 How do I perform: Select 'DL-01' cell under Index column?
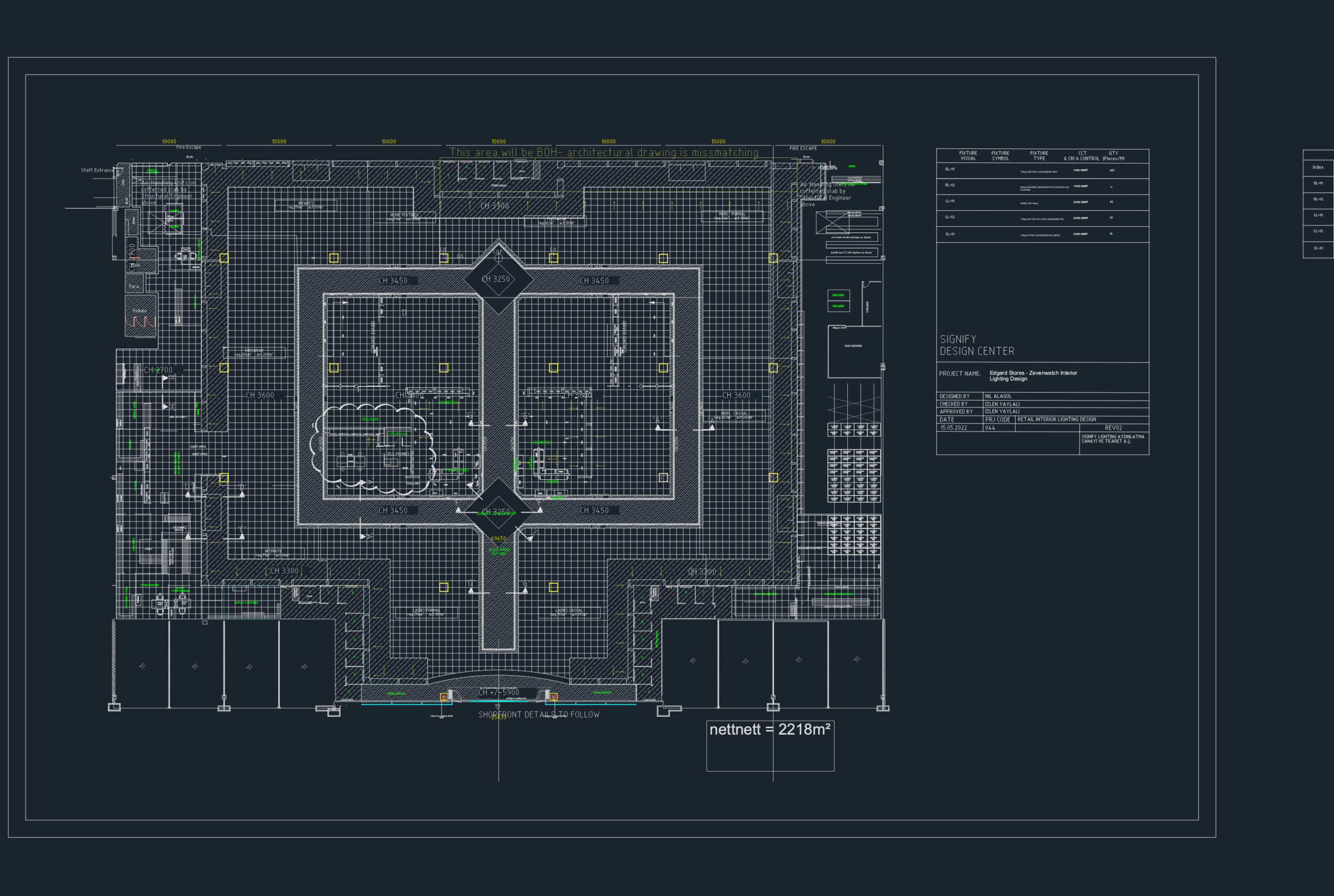1318,183
